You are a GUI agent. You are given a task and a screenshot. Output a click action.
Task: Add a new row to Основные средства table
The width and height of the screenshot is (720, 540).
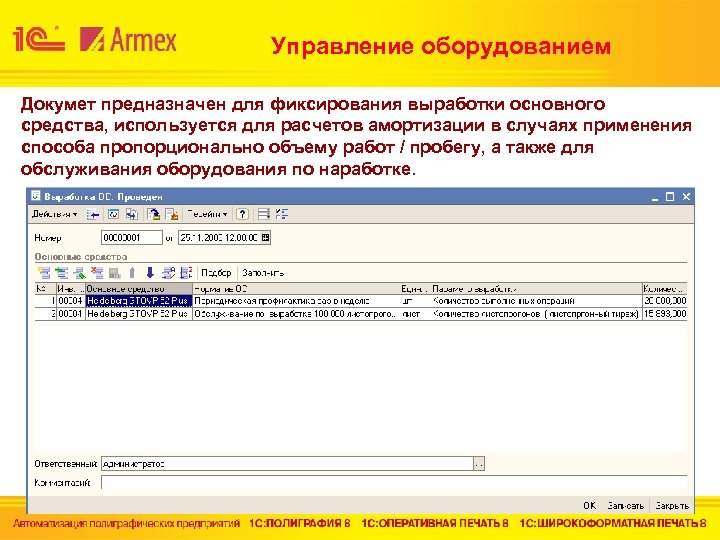tap(45, 273)
